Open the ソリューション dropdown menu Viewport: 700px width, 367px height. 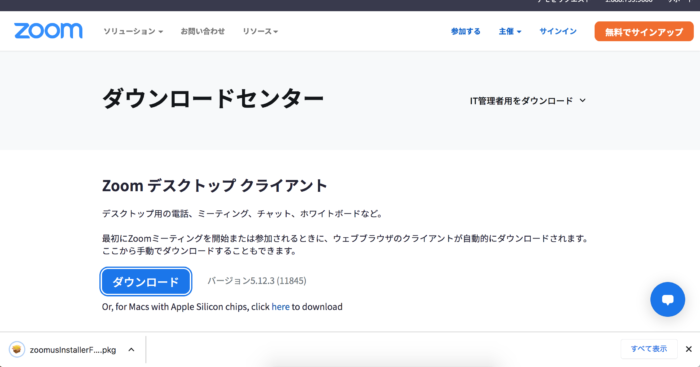pyautogui.click(x=133, y=32)
